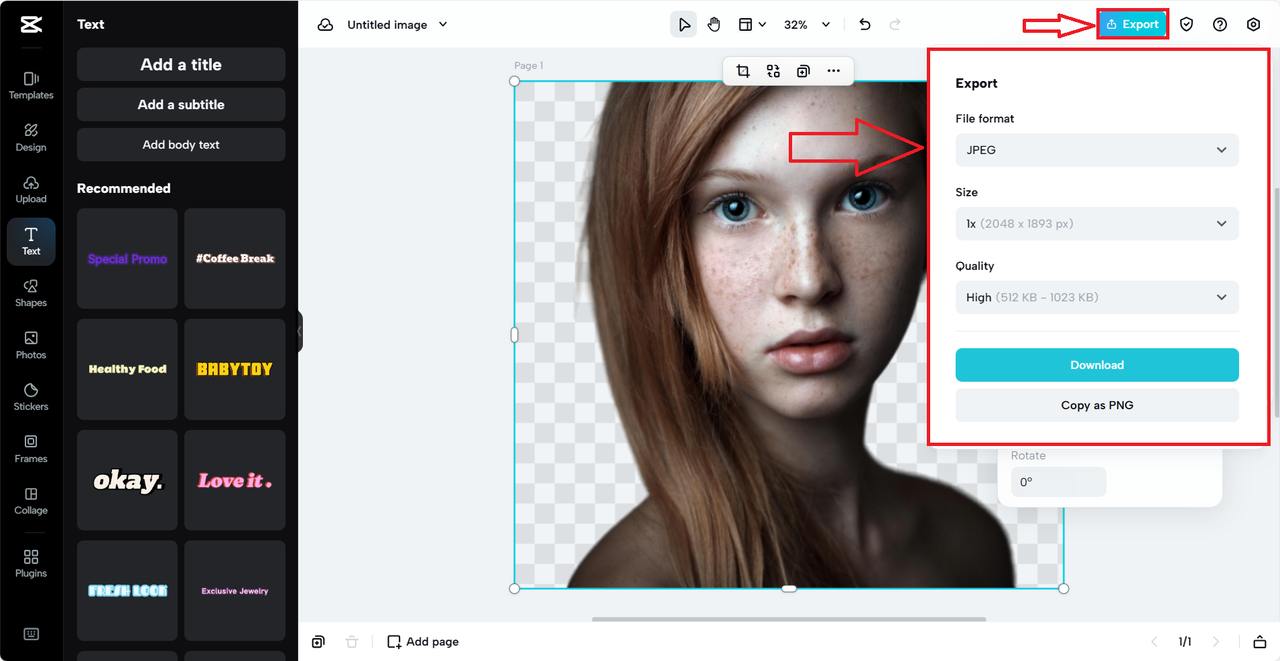
Task: Open the Shapes sidebar section
Action: [31, 292]
